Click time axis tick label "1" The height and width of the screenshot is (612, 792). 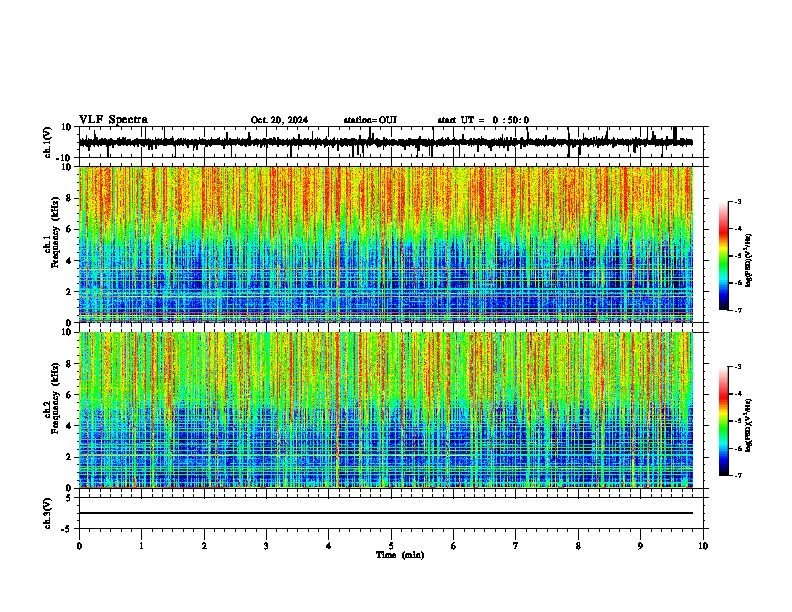(141, 546)
